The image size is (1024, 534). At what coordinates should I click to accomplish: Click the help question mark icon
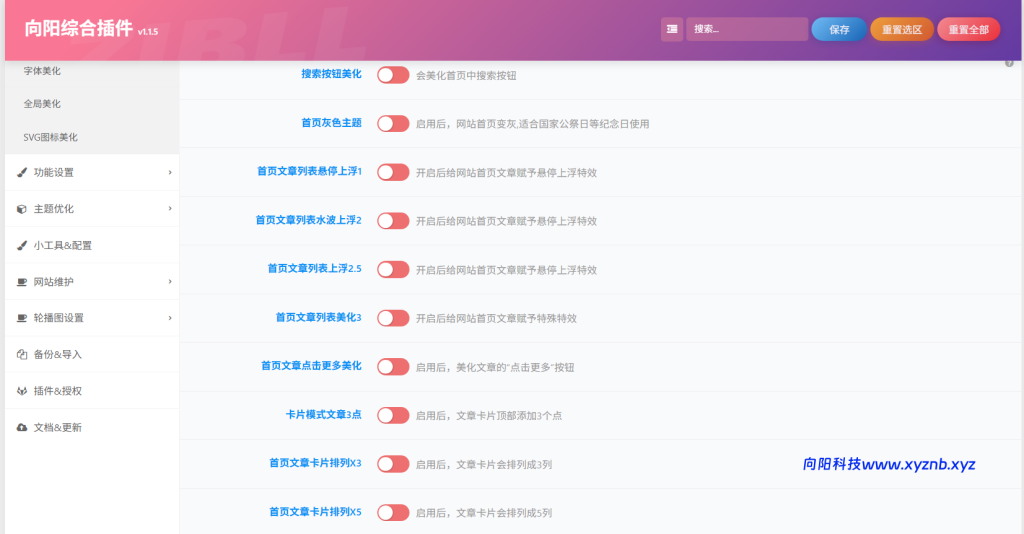[x=1009, y=63]
